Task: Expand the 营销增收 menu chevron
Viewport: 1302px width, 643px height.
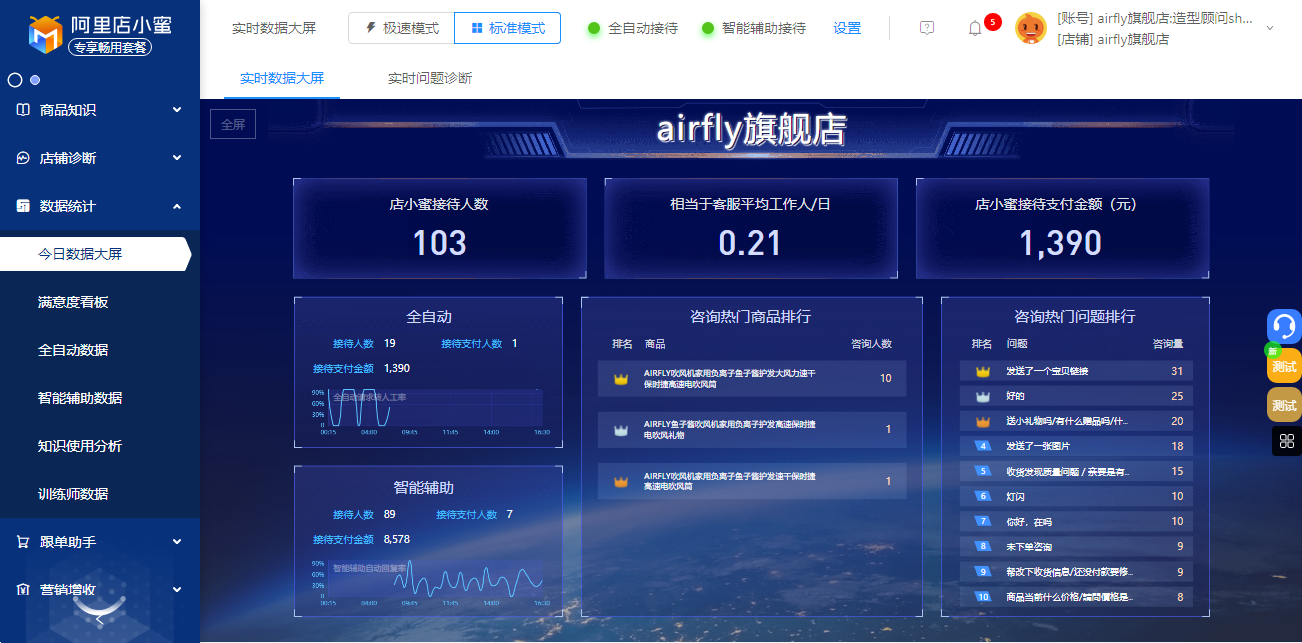Action: [177, 590]
